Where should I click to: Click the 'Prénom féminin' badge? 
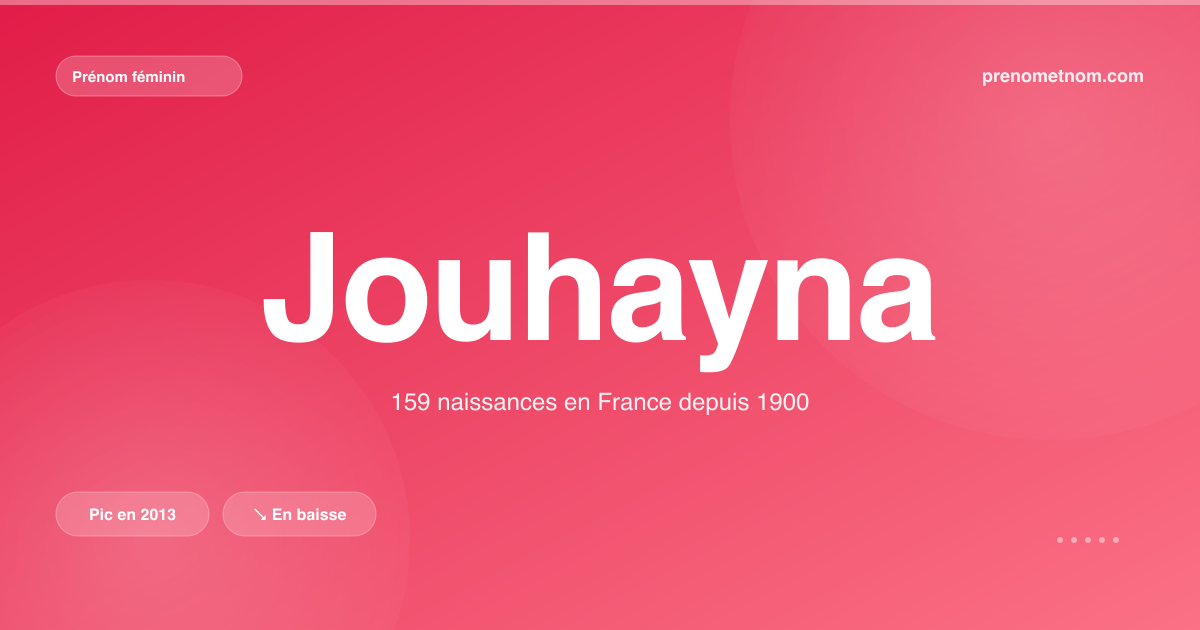[x=149, y=76]
